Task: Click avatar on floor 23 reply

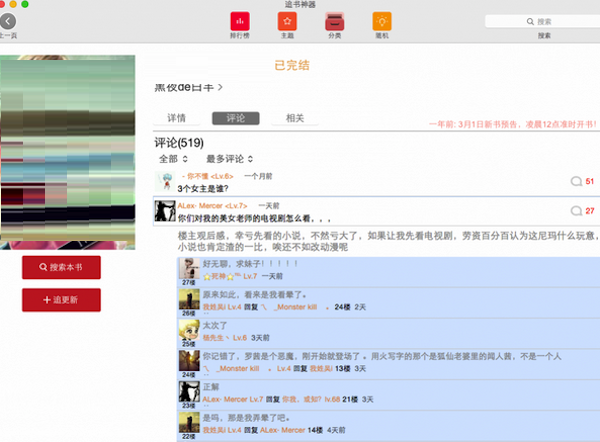Action: coord(189,391)
